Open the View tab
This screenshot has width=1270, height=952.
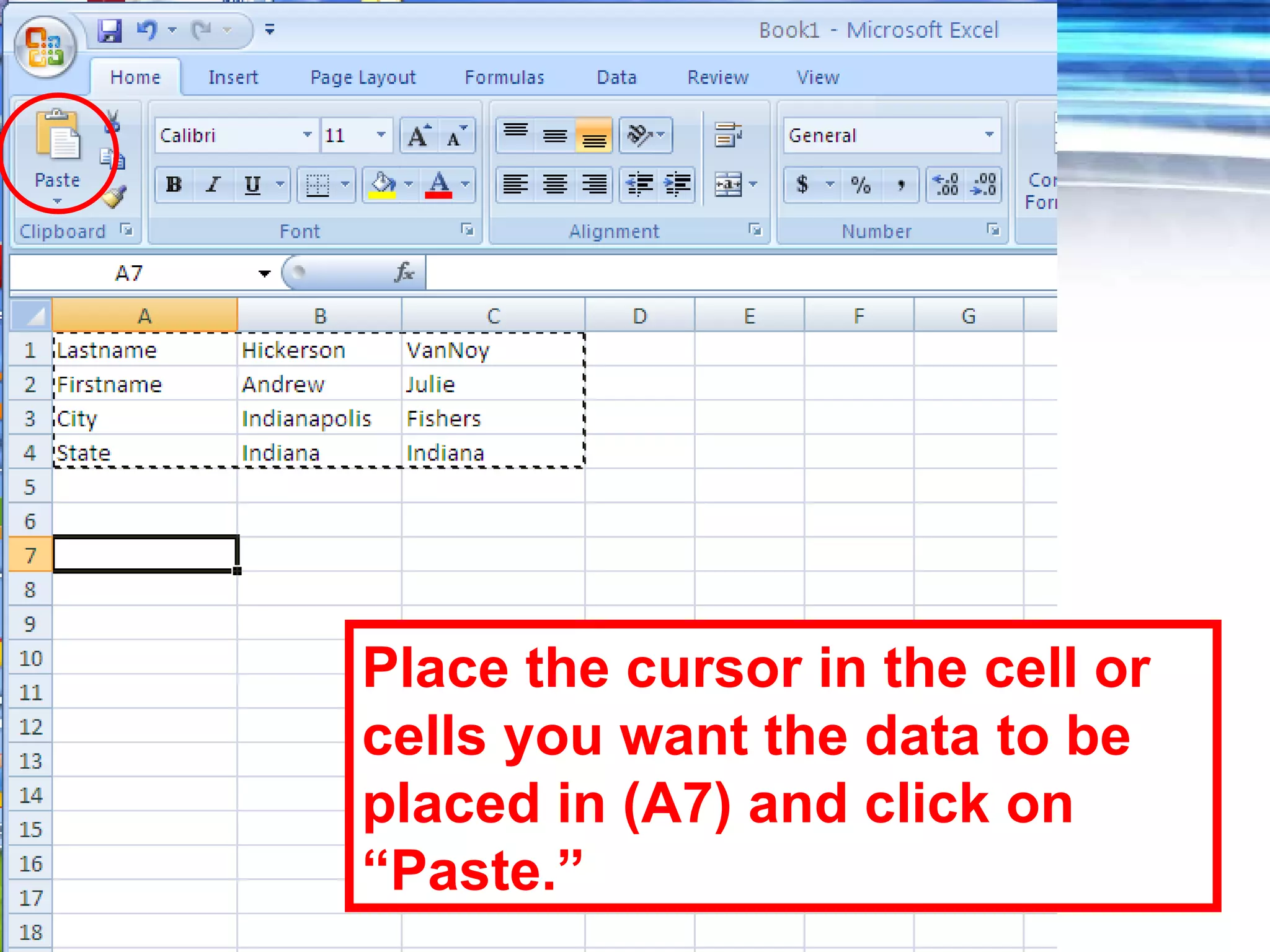(818, 77)
